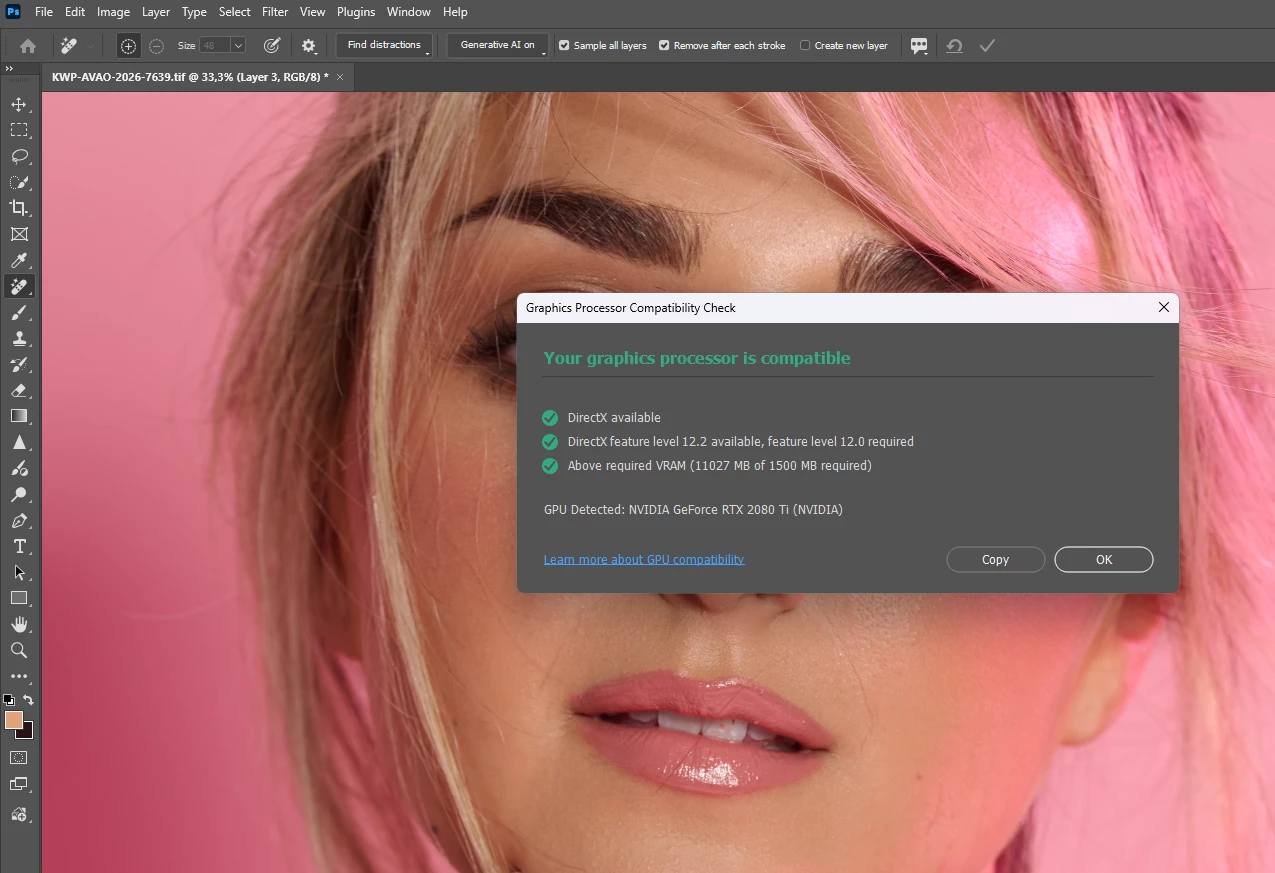Reset the stroke with undo arrow icon
Image resolution: width=1275 pixels, height=873 pixels.
tap(954, 46)
